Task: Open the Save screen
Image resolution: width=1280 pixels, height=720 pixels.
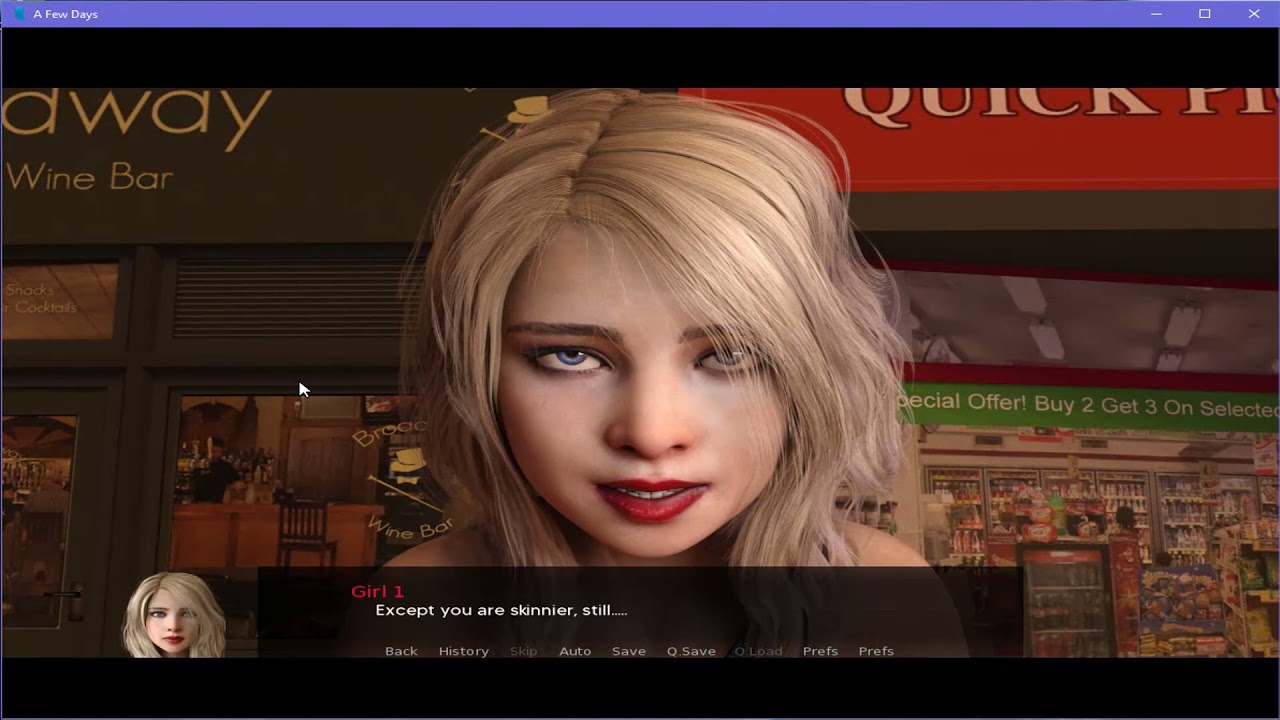Action: (x=628, y=651)
